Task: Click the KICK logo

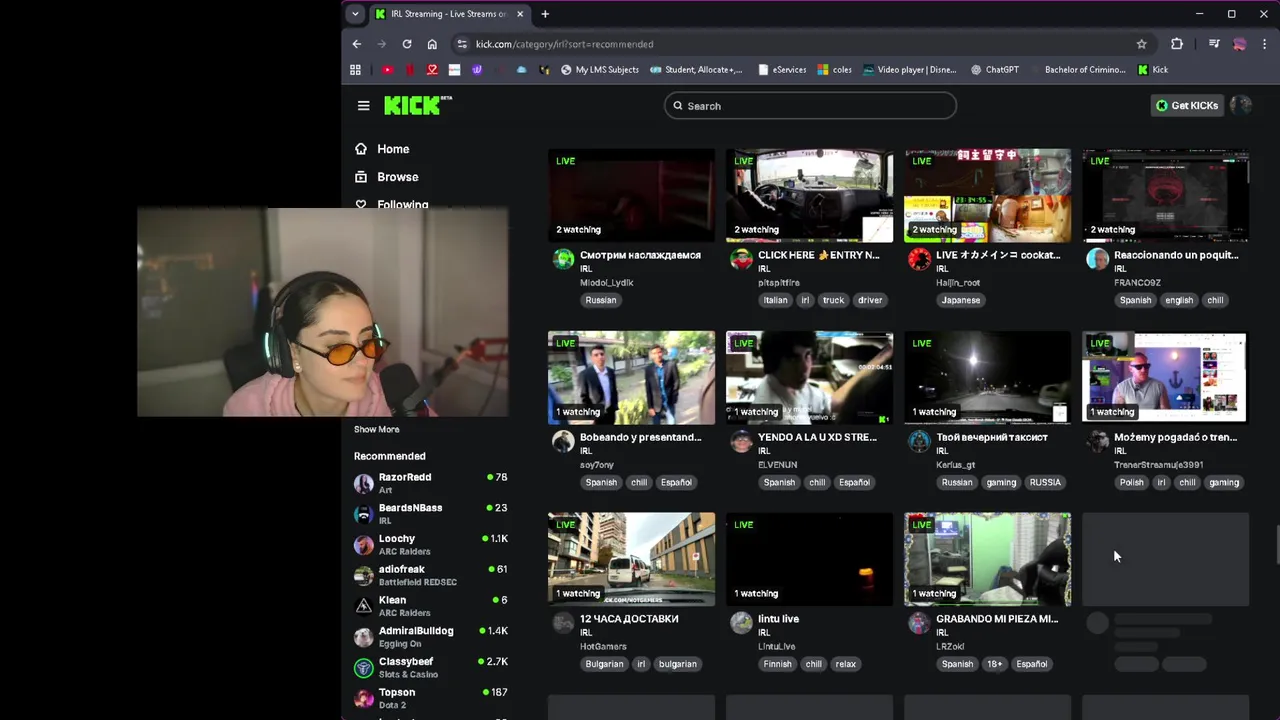Action: tap(417, 105)
